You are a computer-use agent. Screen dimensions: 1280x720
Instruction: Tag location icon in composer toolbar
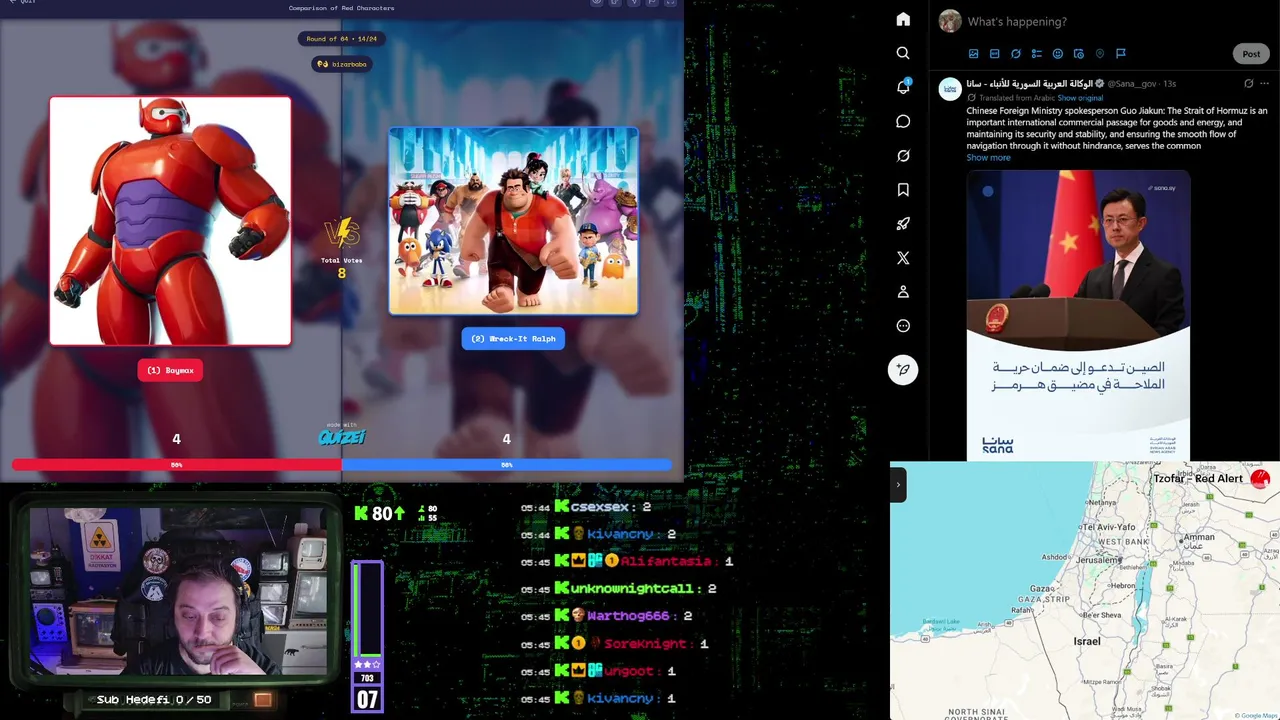(1099, 54)
